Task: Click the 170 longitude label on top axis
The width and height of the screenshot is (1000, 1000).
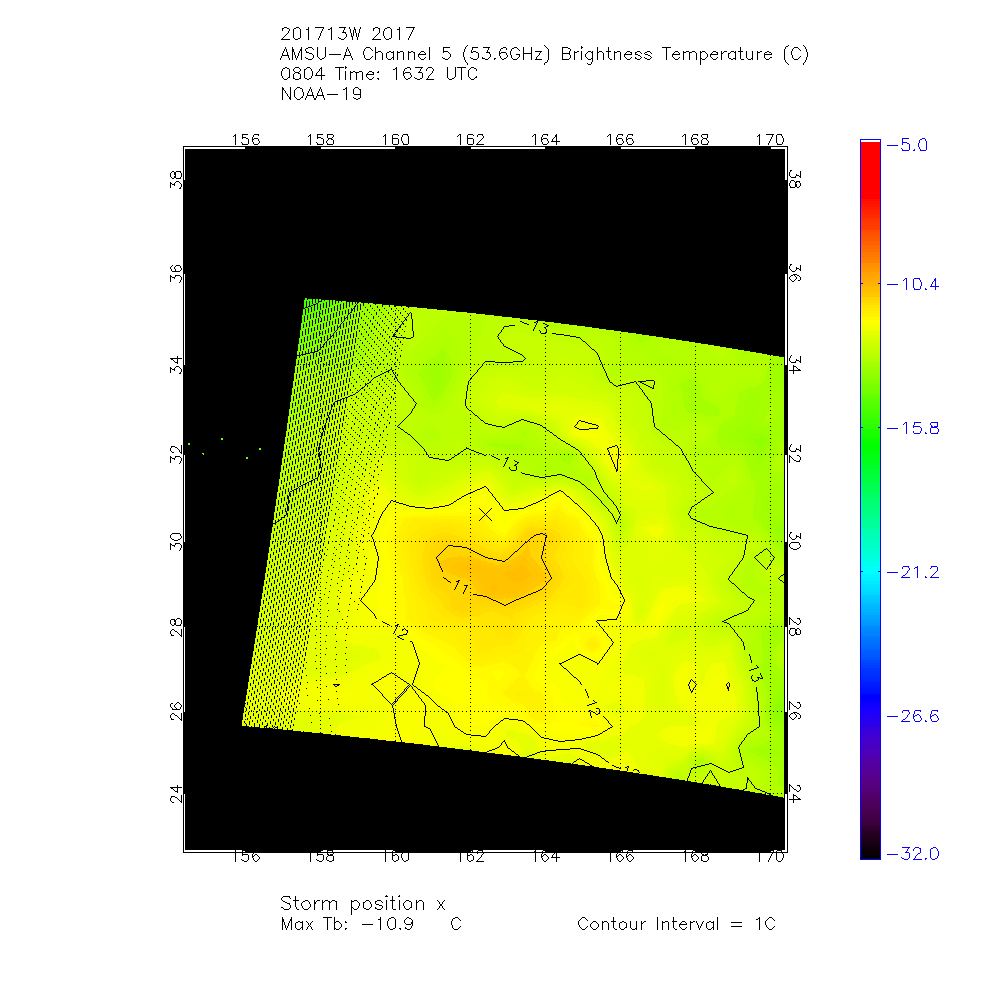Action: pyautogui.click(x=770, y=140)
